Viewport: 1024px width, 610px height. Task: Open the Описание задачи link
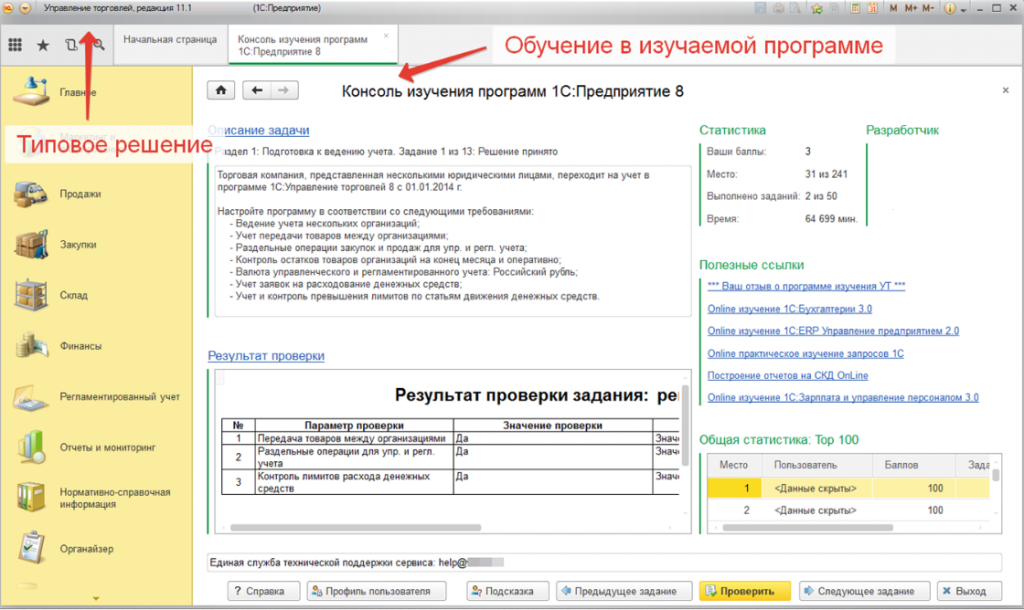pos(259,130)
